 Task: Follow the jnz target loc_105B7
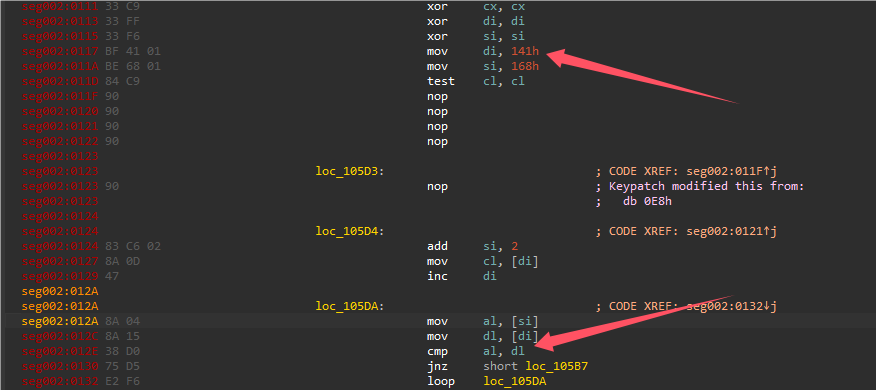556,366
